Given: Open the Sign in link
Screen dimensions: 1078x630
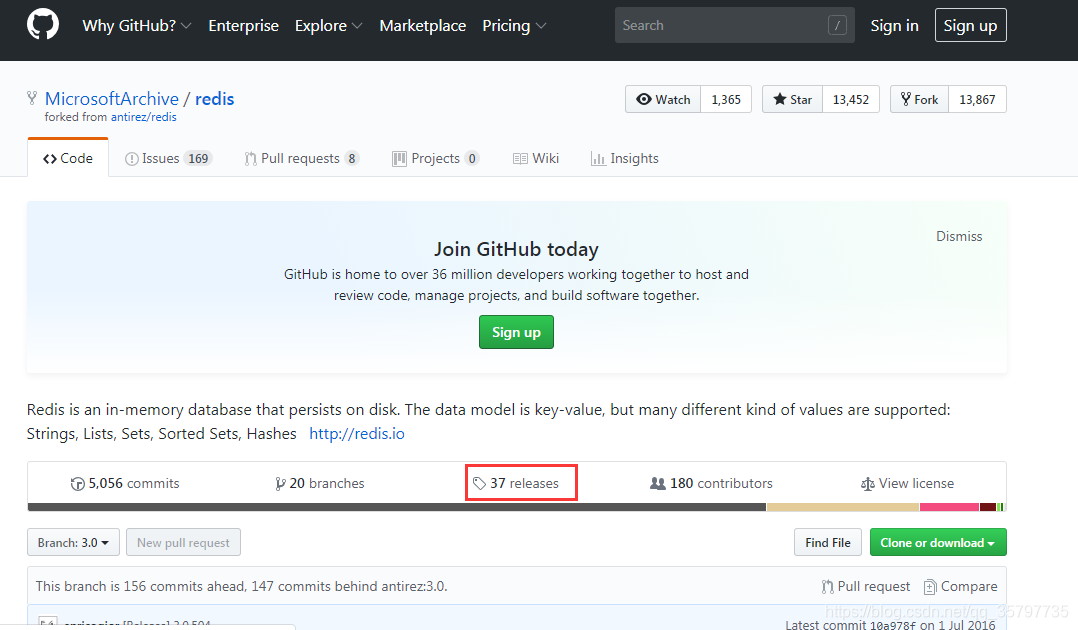Looking at the screenshot, I should [x=894, y=25].
